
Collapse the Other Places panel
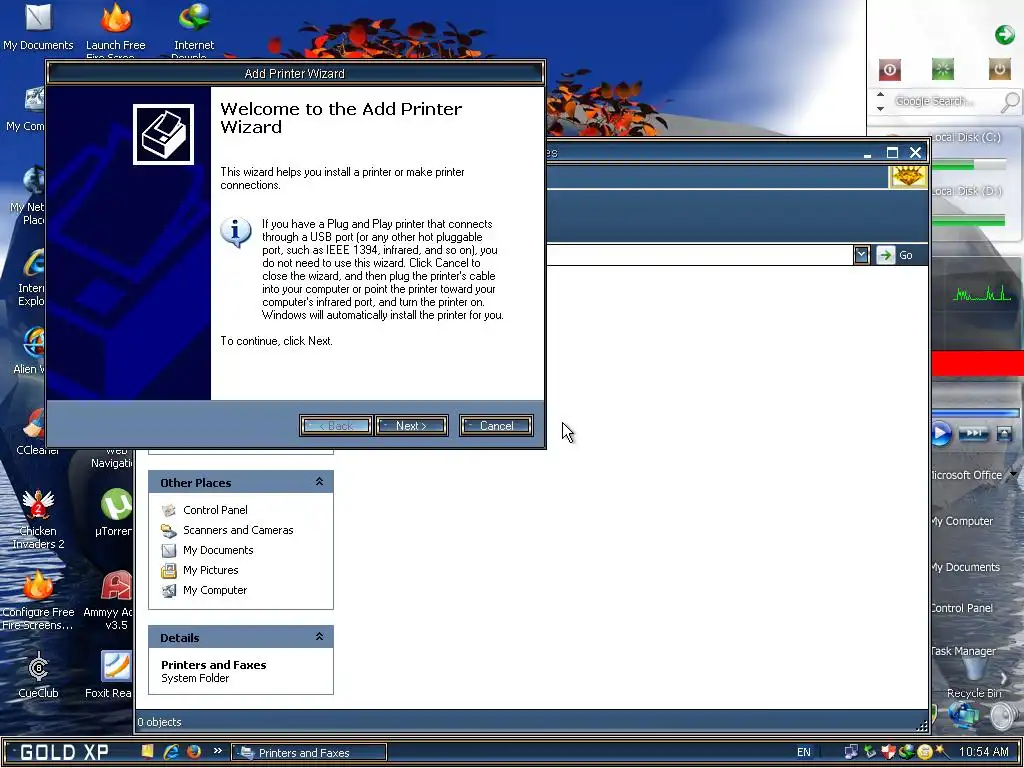click(x=319, y=482)
